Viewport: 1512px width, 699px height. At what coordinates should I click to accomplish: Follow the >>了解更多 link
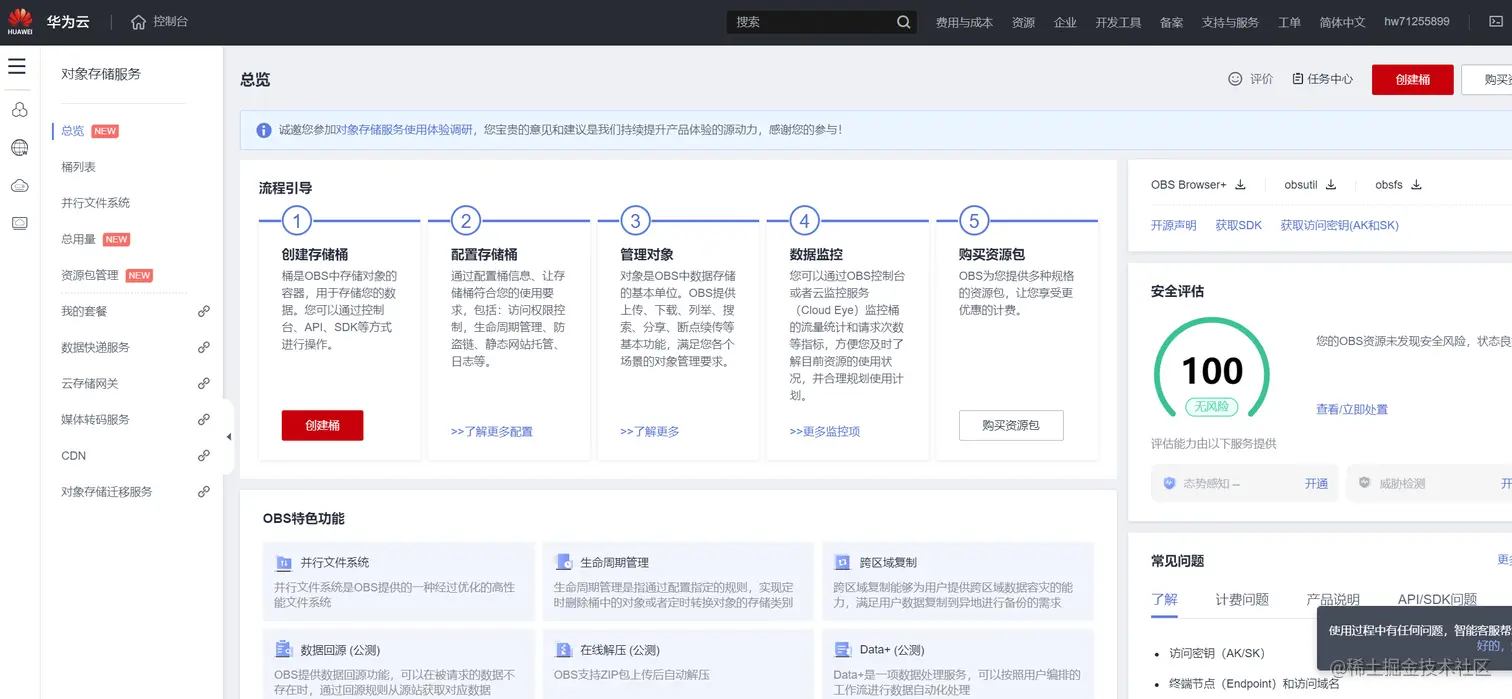(x=649, y=432)
